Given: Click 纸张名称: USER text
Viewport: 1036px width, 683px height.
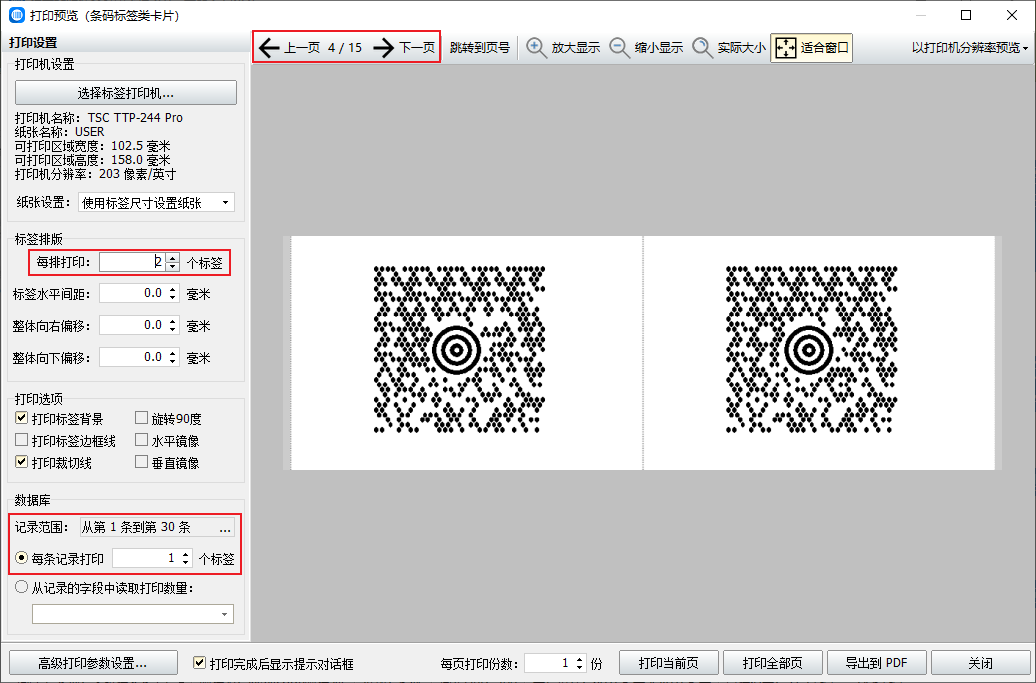Looking at the screenshot, I should coord(59,131).
